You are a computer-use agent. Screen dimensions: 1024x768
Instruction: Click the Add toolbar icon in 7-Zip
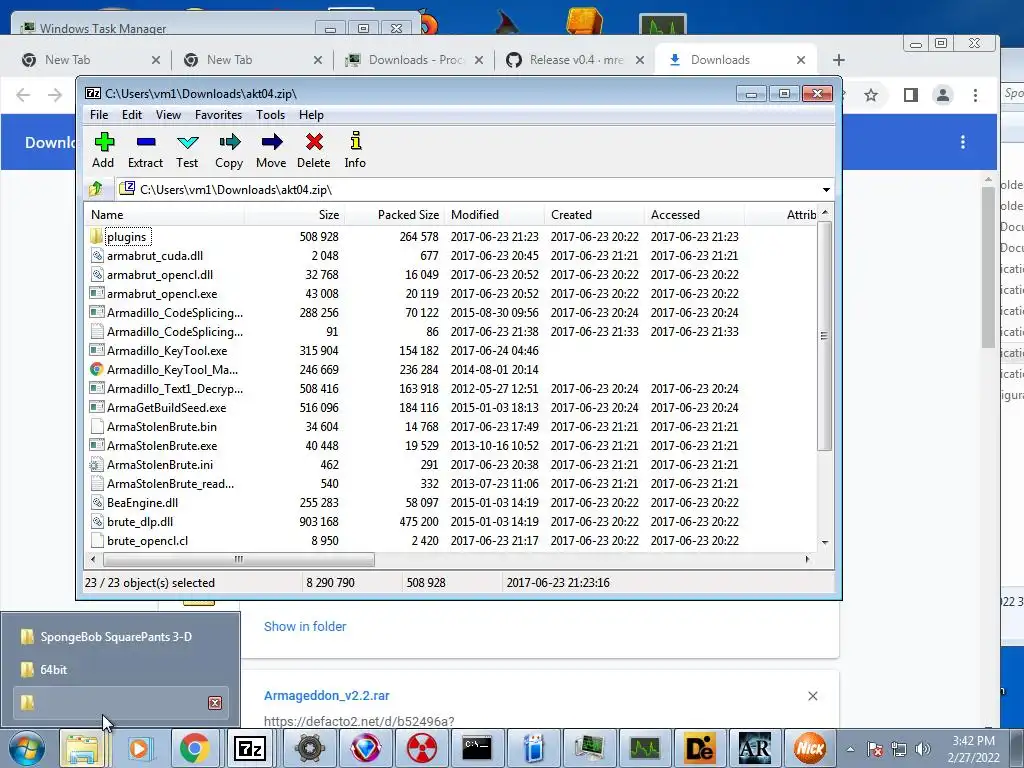point(103,150)
